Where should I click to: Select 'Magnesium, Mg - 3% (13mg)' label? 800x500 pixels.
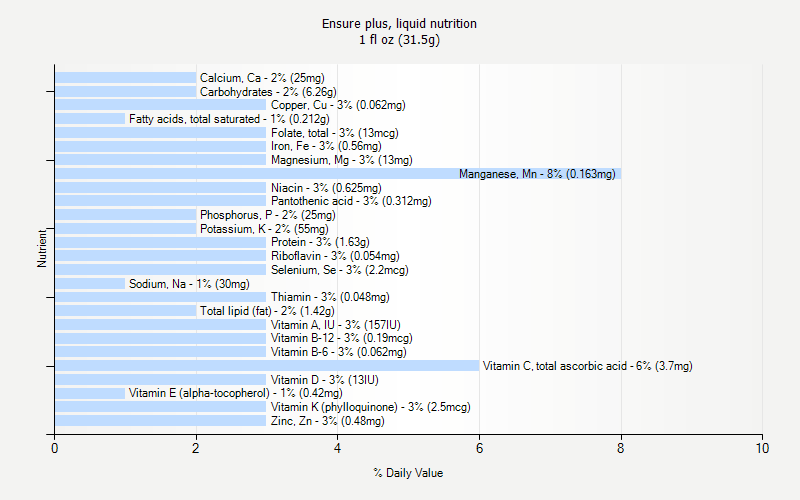coord(342,160)
